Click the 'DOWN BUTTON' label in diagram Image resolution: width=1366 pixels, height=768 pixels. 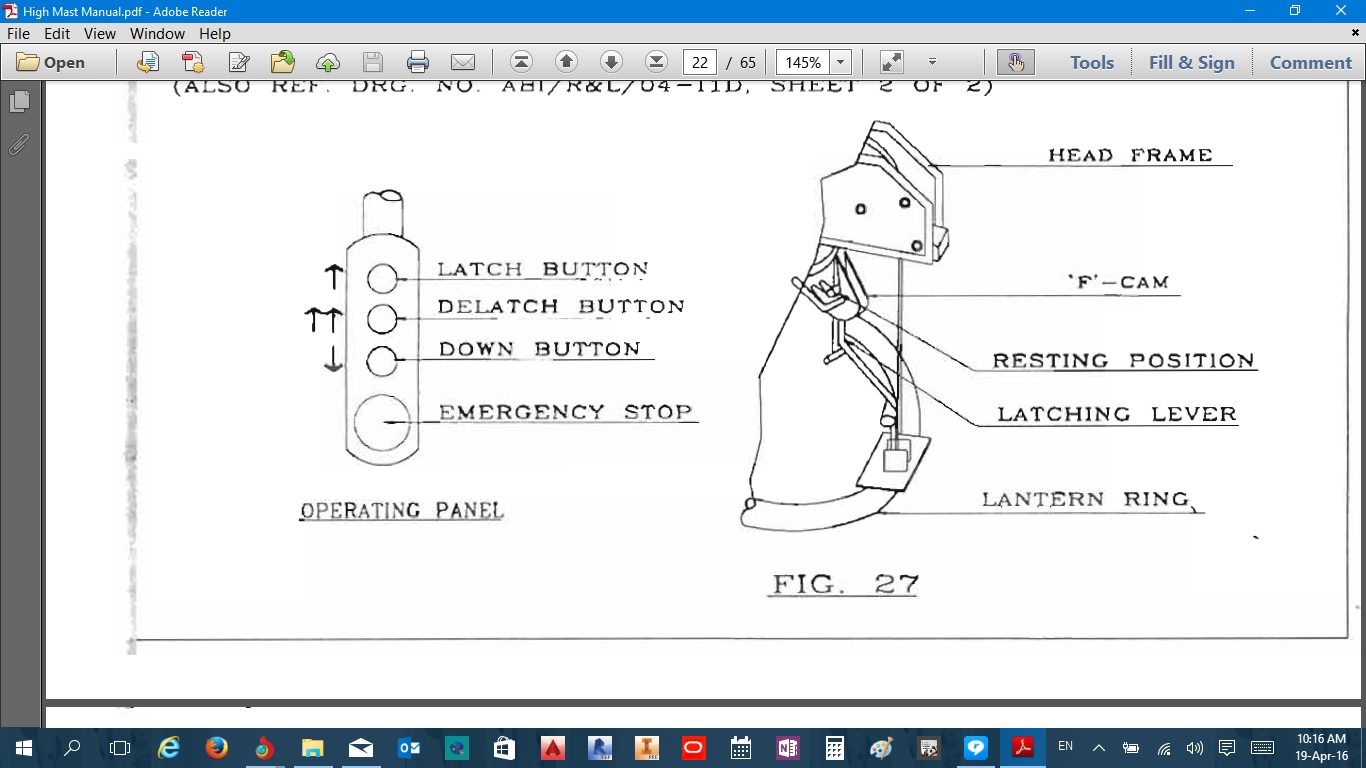point(540,349)
